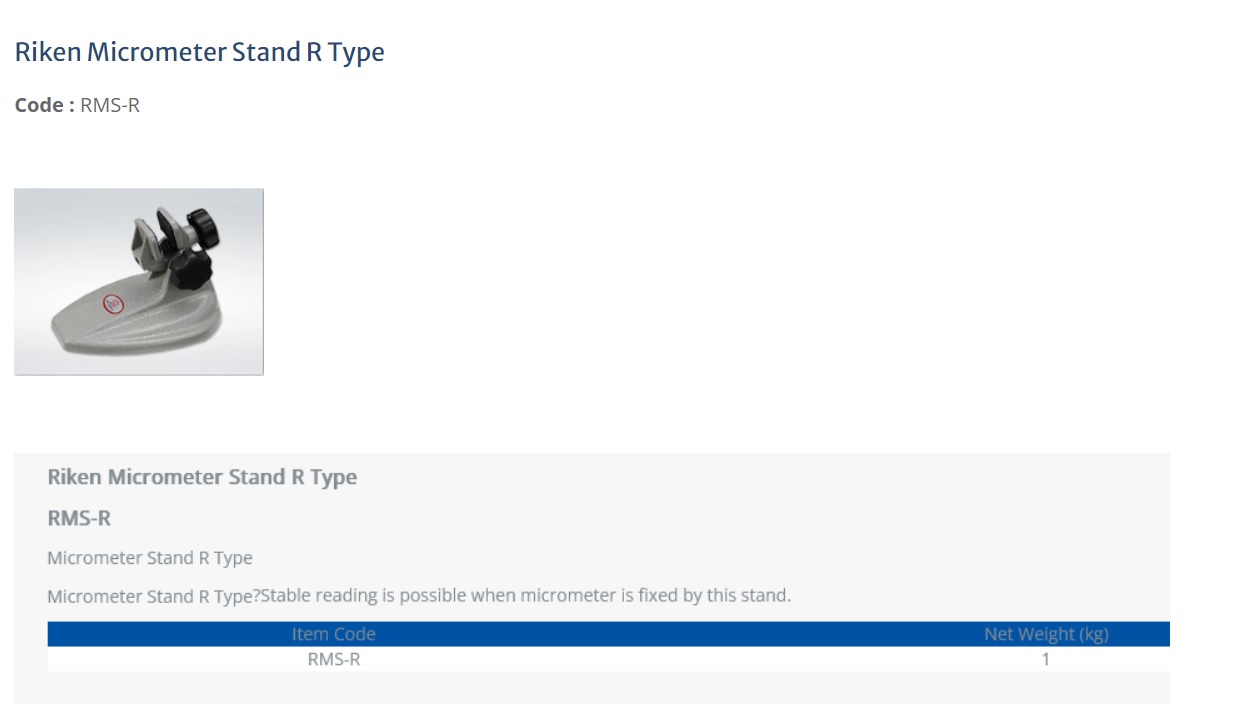Viewport: 1243px width, 727px height.
Task: Click the bold Riken Micrometer Stand R Type heading in description
Action: tap(202, 477)
